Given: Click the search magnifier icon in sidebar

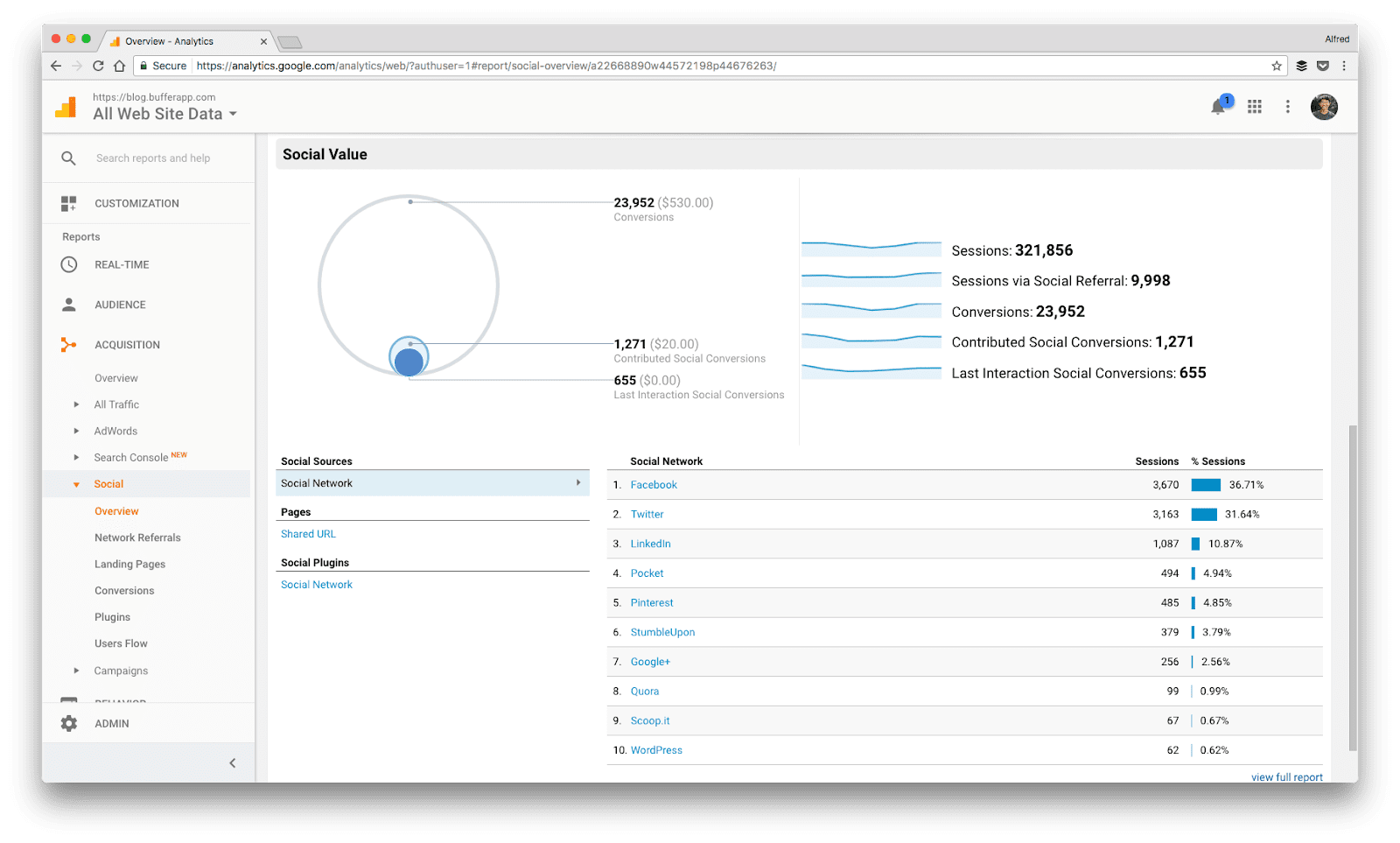Looking at the screenshot, I should [68, 158].
